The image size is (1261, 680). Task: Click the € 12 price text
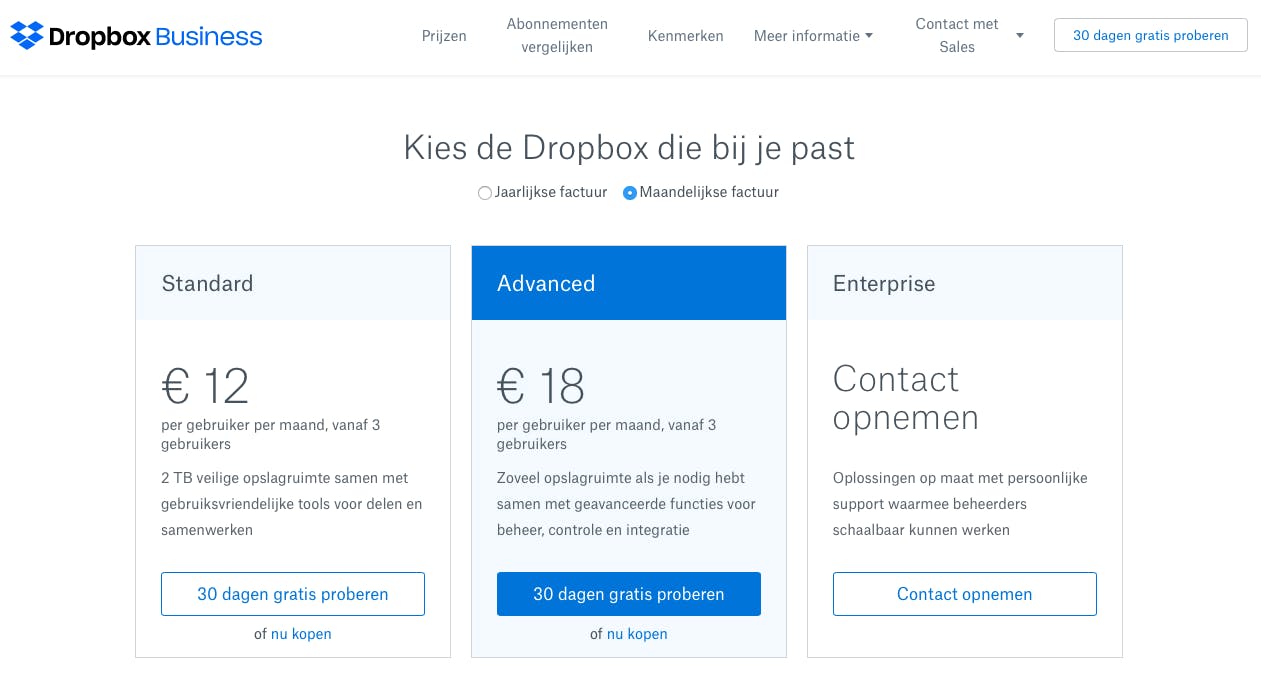[x=205, y=386]
